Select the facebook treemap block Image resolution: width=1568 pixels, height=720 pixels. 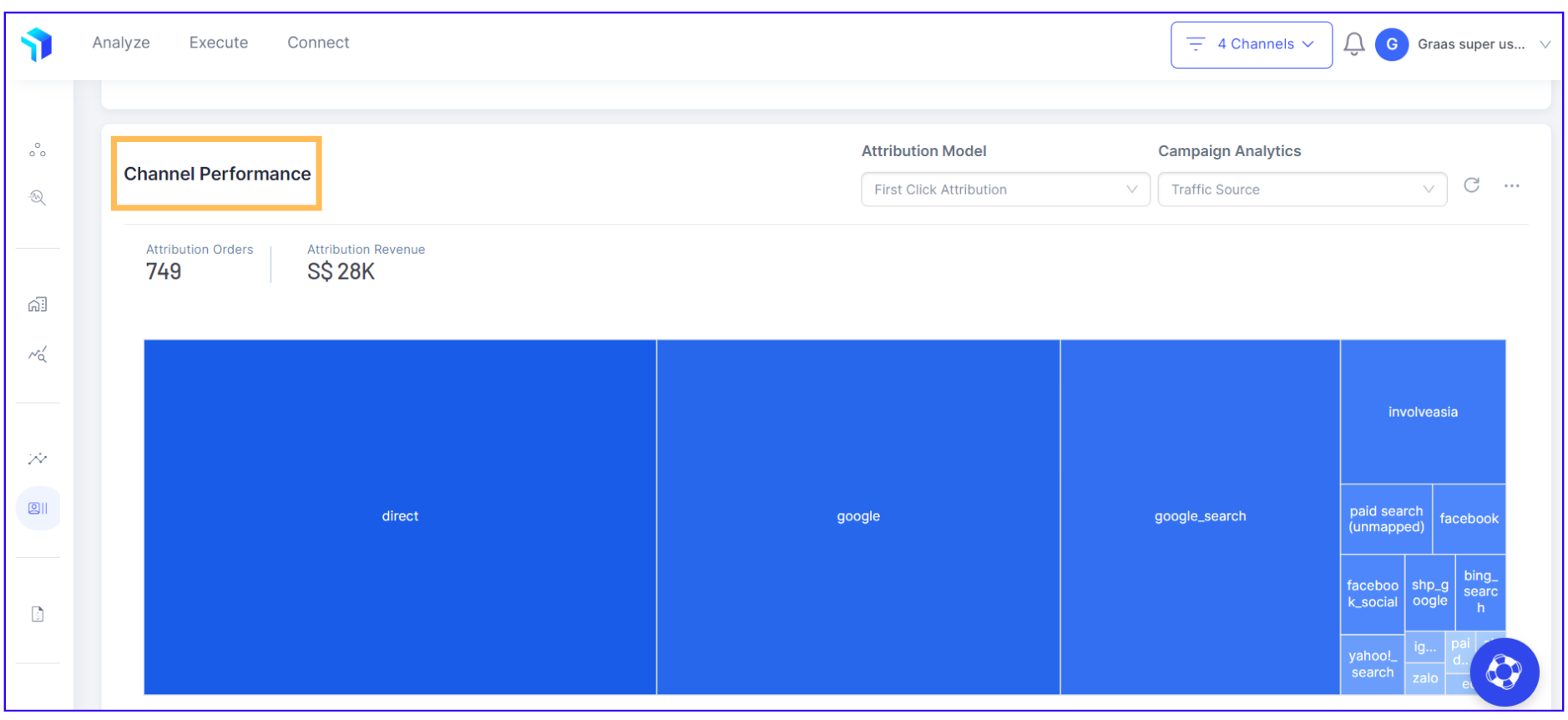pos(1469,519)
